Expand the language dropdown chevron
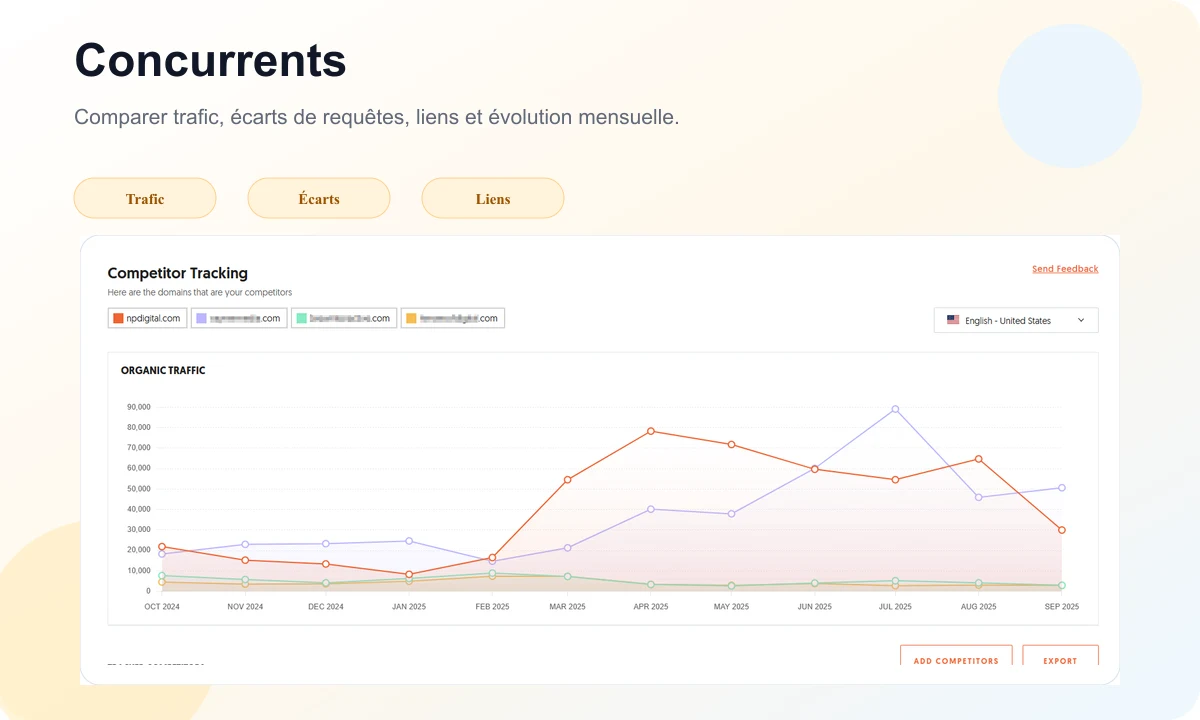The height and width of the screenshot is (720, 1200). click(1081, 320)
